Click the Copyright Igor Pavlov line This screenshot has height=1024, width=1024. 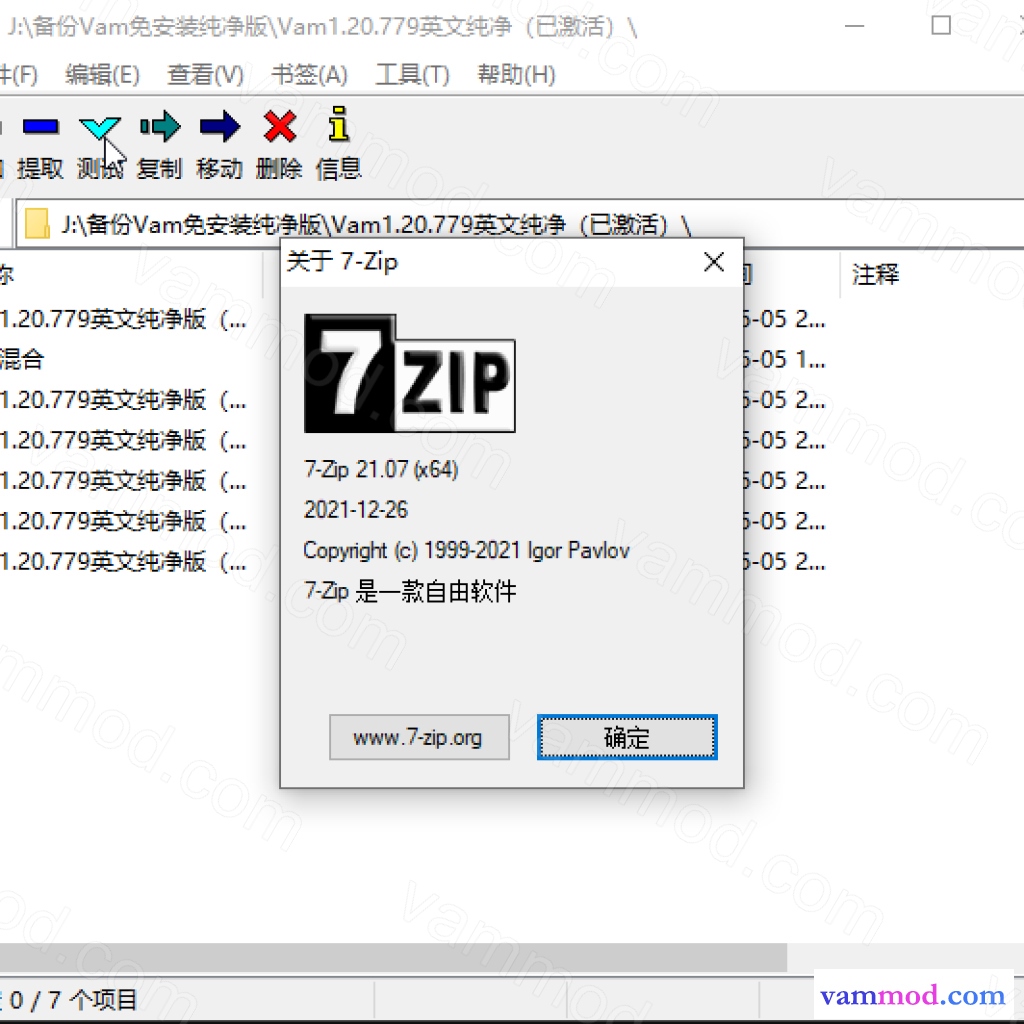(x=466, y=551)
